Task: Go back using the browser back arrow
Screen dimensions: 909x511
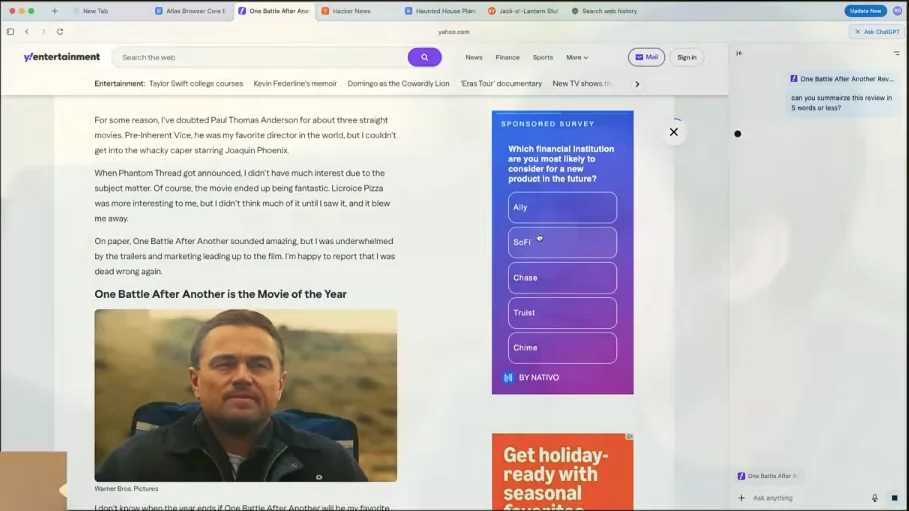Action: click(x=27, y=32)
